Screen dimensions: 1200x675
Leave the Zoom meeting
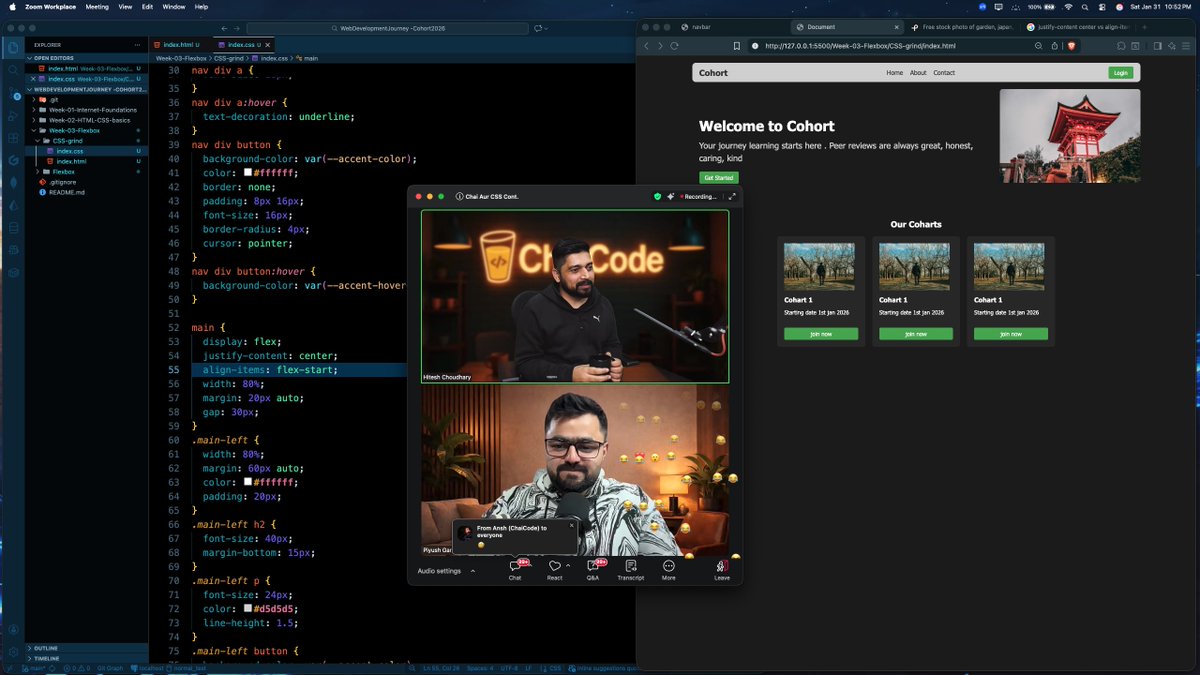point(722,569)
